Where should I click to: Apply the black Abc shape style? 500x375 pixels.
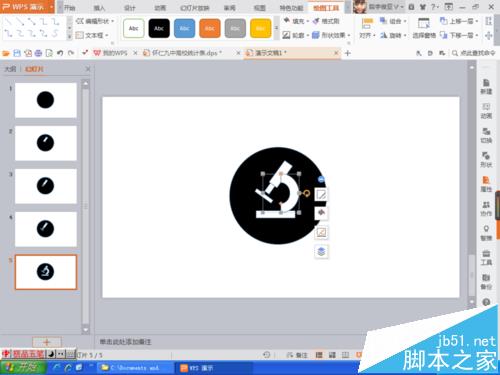[159, 28]
